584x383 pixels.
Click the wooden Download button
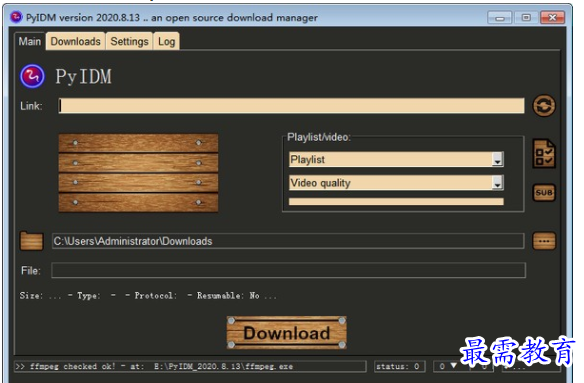286,333
